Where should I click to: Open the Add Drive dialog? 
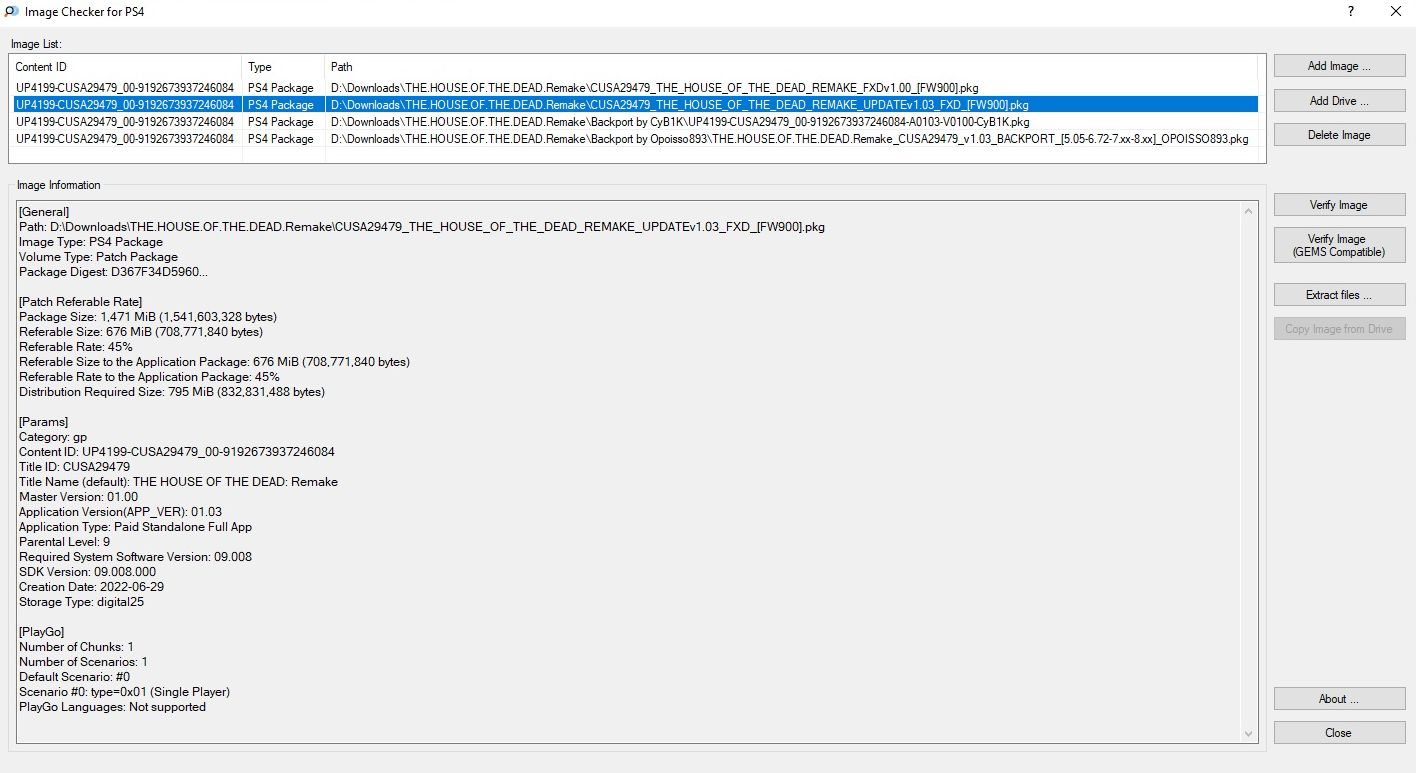[x=1339, y=101]
